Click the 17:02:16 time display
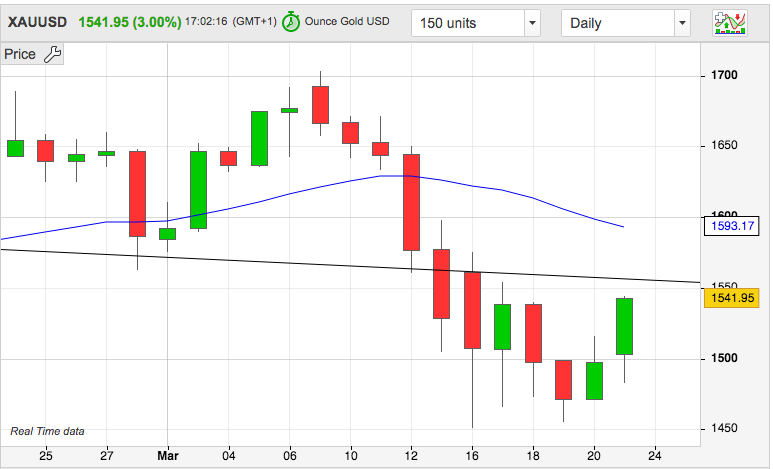Viewport: 773px width, 469px height. point(206,22)
